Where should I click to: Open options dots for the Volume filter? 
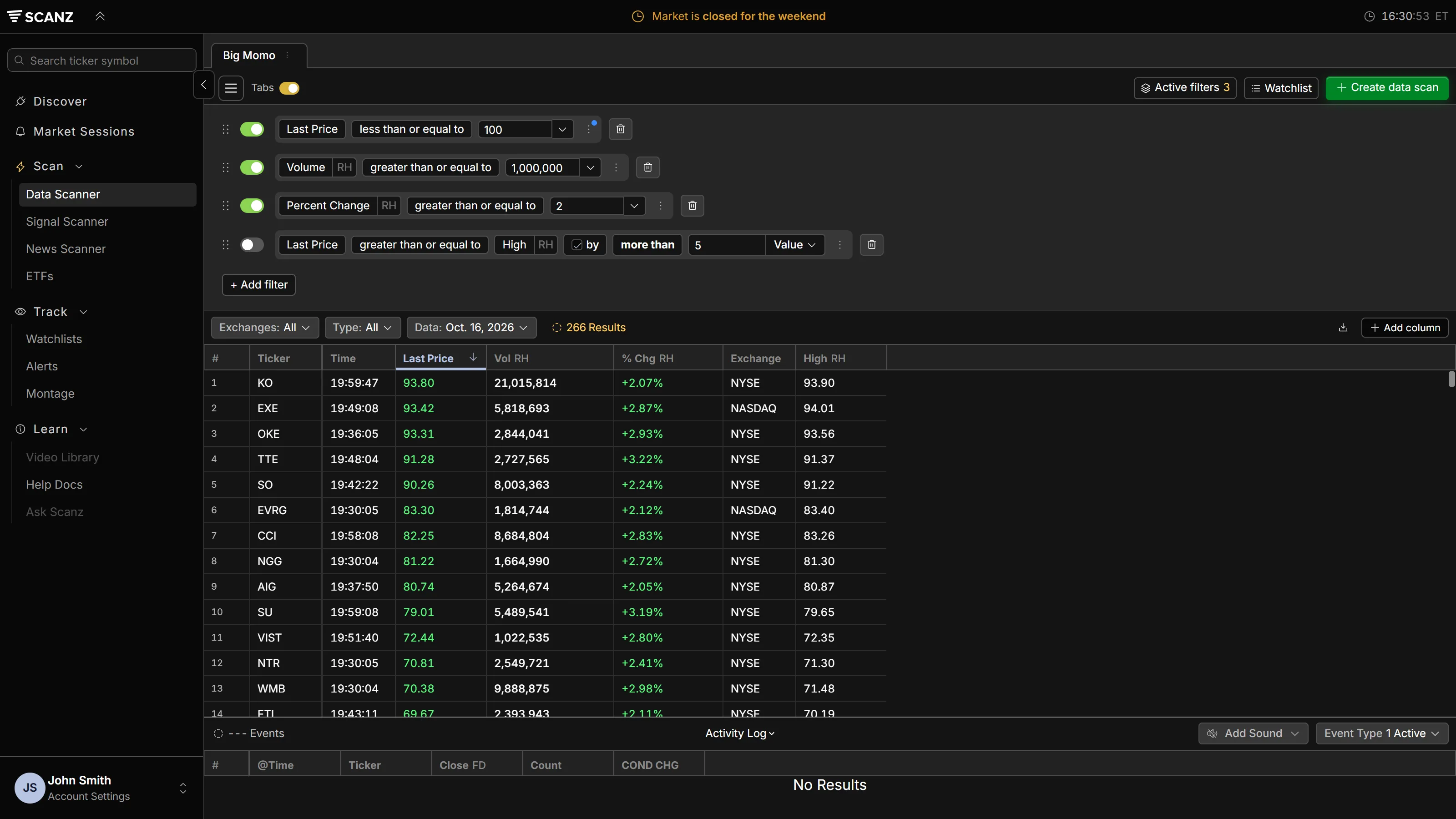click(x=616, y=167)
